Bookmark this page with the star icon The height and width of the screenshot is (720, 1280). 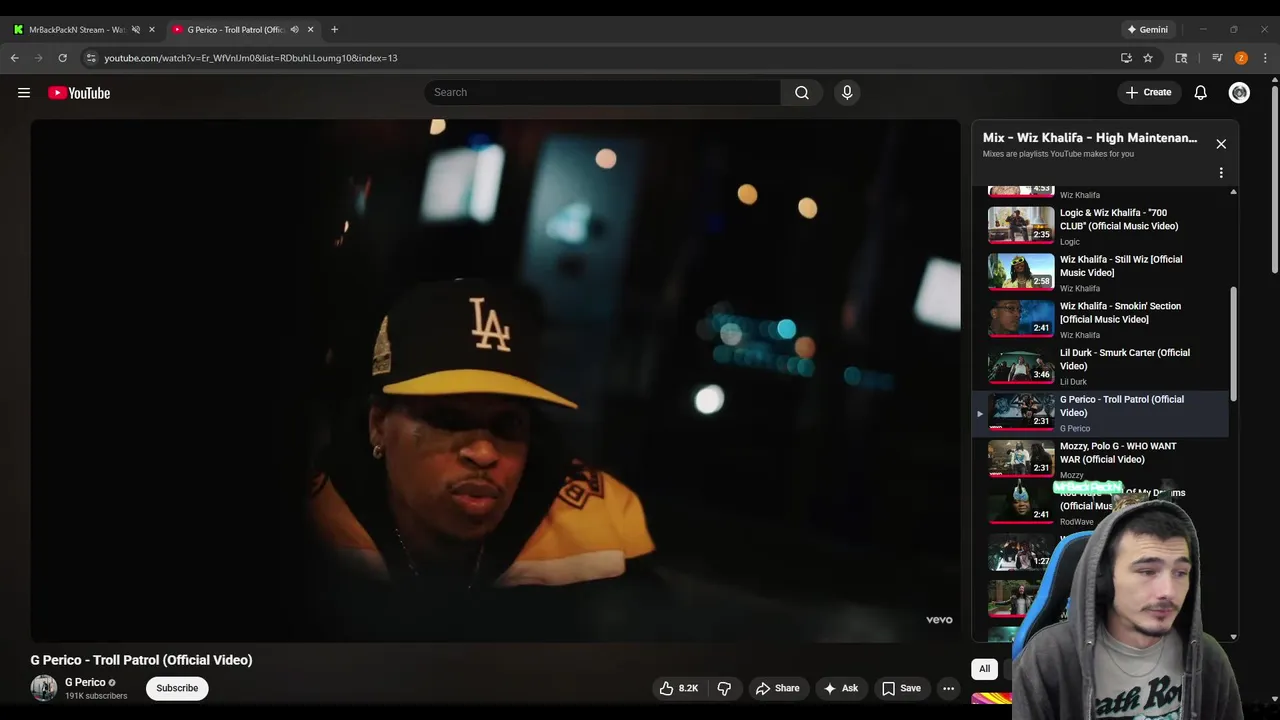pos(1148,58)
